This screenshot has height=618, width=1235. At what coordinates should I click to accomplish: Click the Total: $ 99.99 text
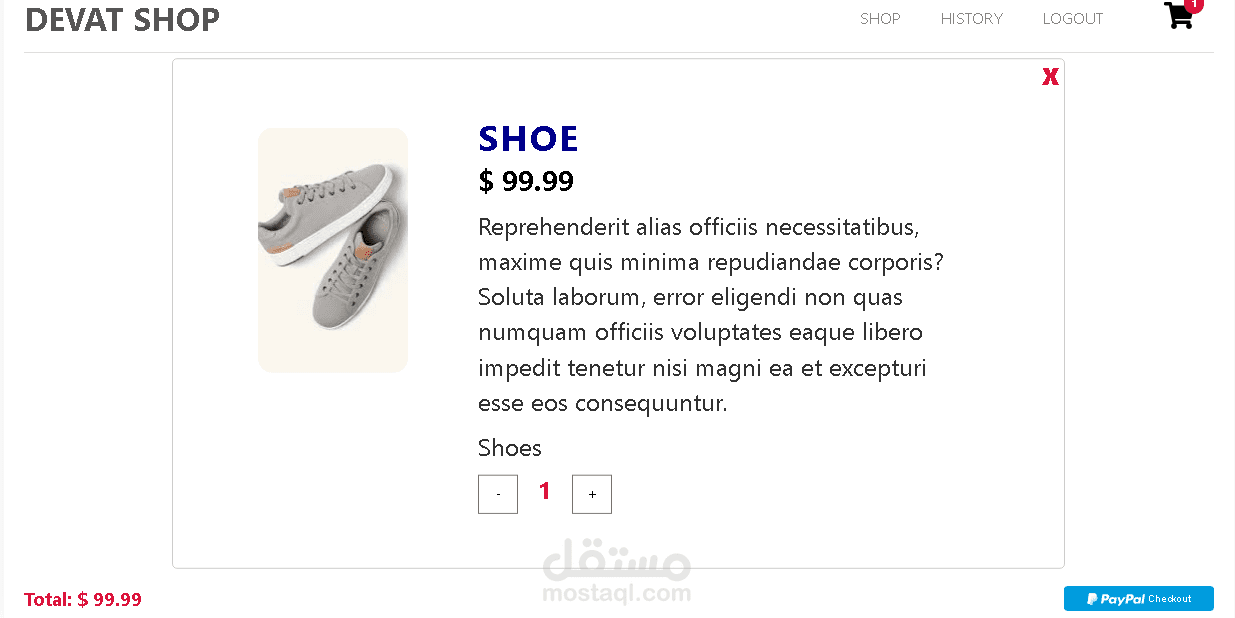point(83,600)
